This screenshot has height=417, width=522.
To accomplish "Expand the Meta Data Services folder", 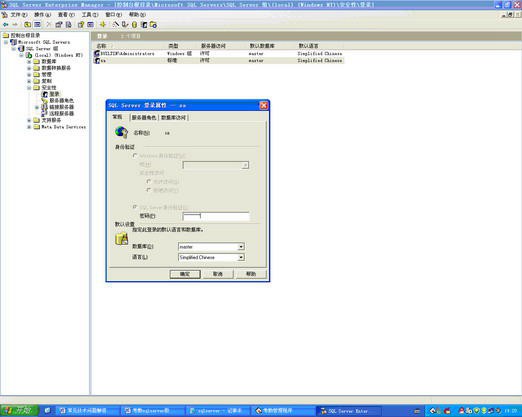I will 29,127.
